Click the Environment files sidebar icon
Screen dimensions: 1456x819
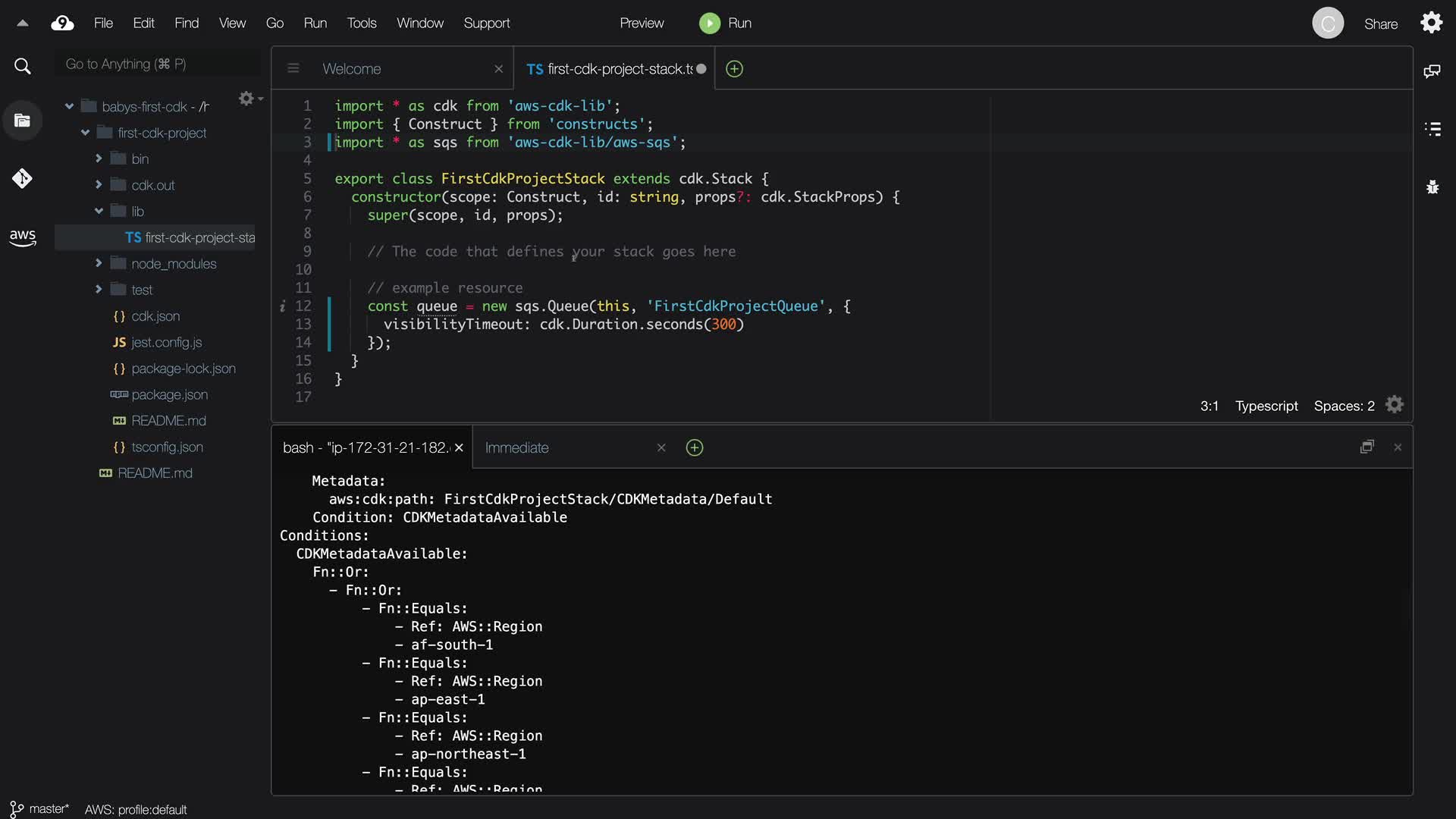pyautogui.click(x=22, y=121)
